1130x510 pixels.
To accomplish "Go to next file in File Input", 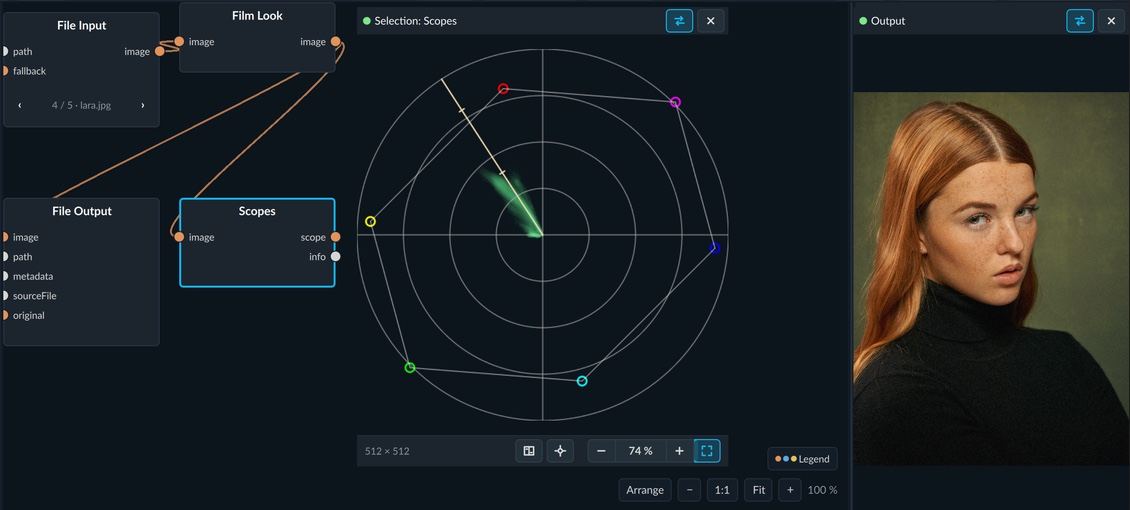I will pyautogui.click(x=143, y=105).
